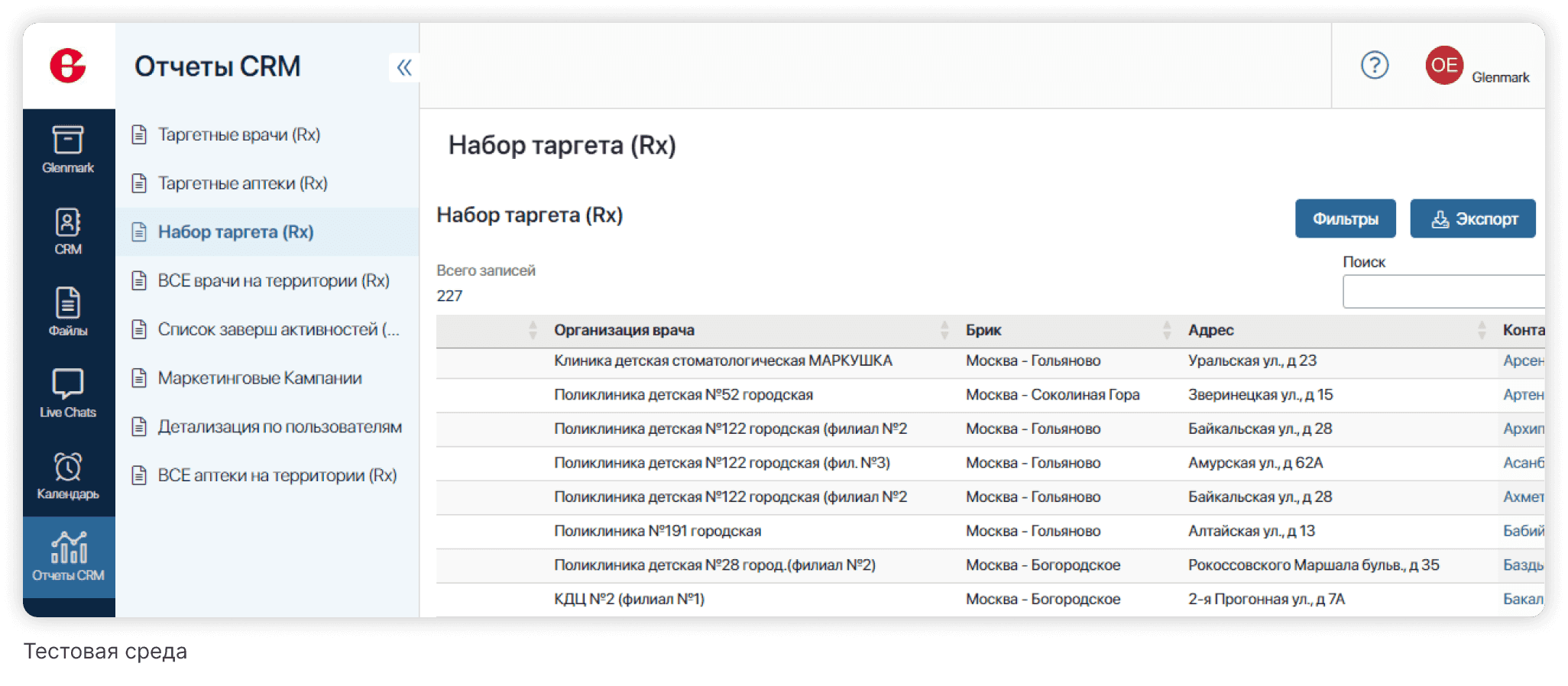
Task: Export the report with Экспорт button
Action: pos(1472,219)
